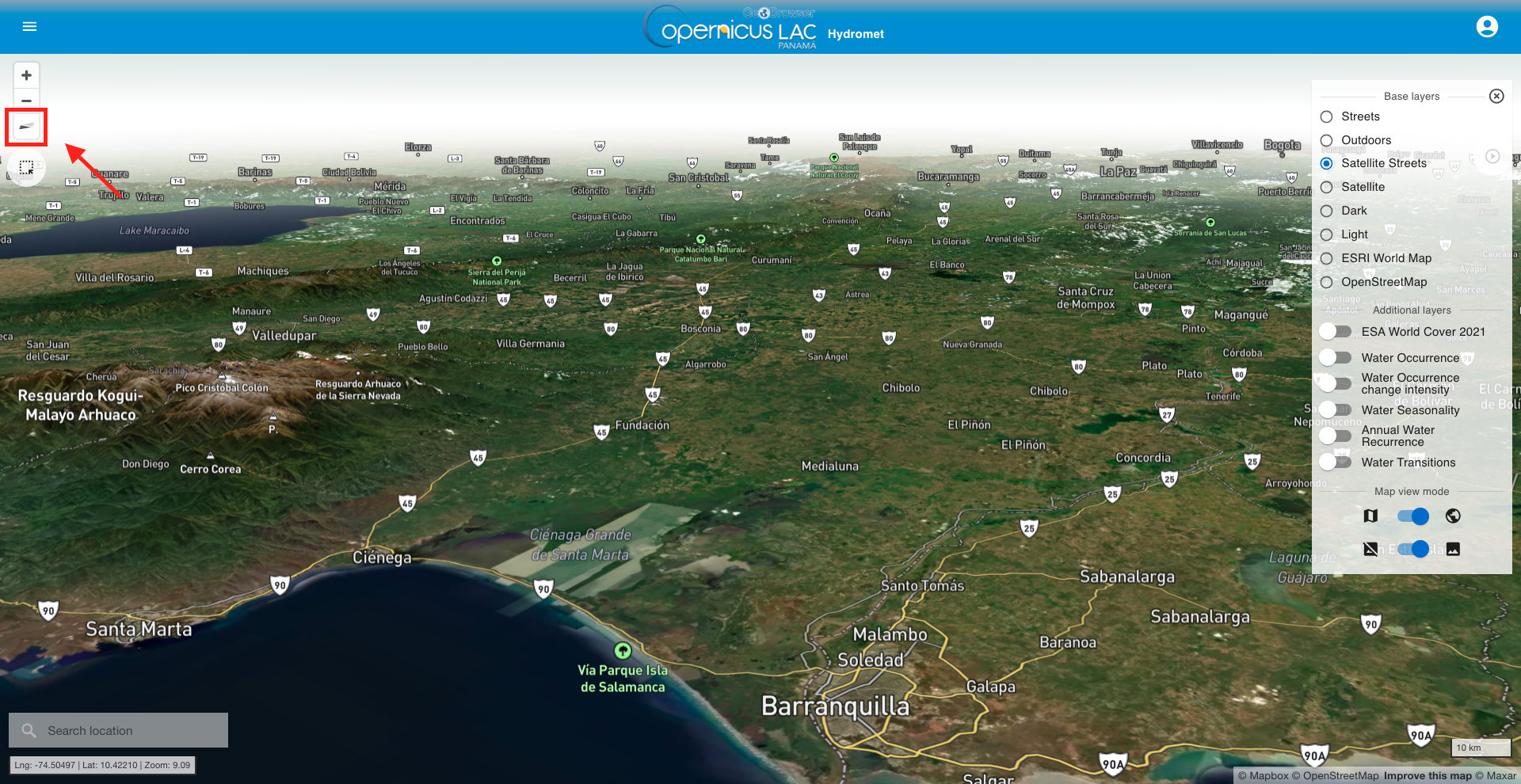This screenshot has height=784, width=1521.
Task: Click the Search location field
Action: pos(119,730)
